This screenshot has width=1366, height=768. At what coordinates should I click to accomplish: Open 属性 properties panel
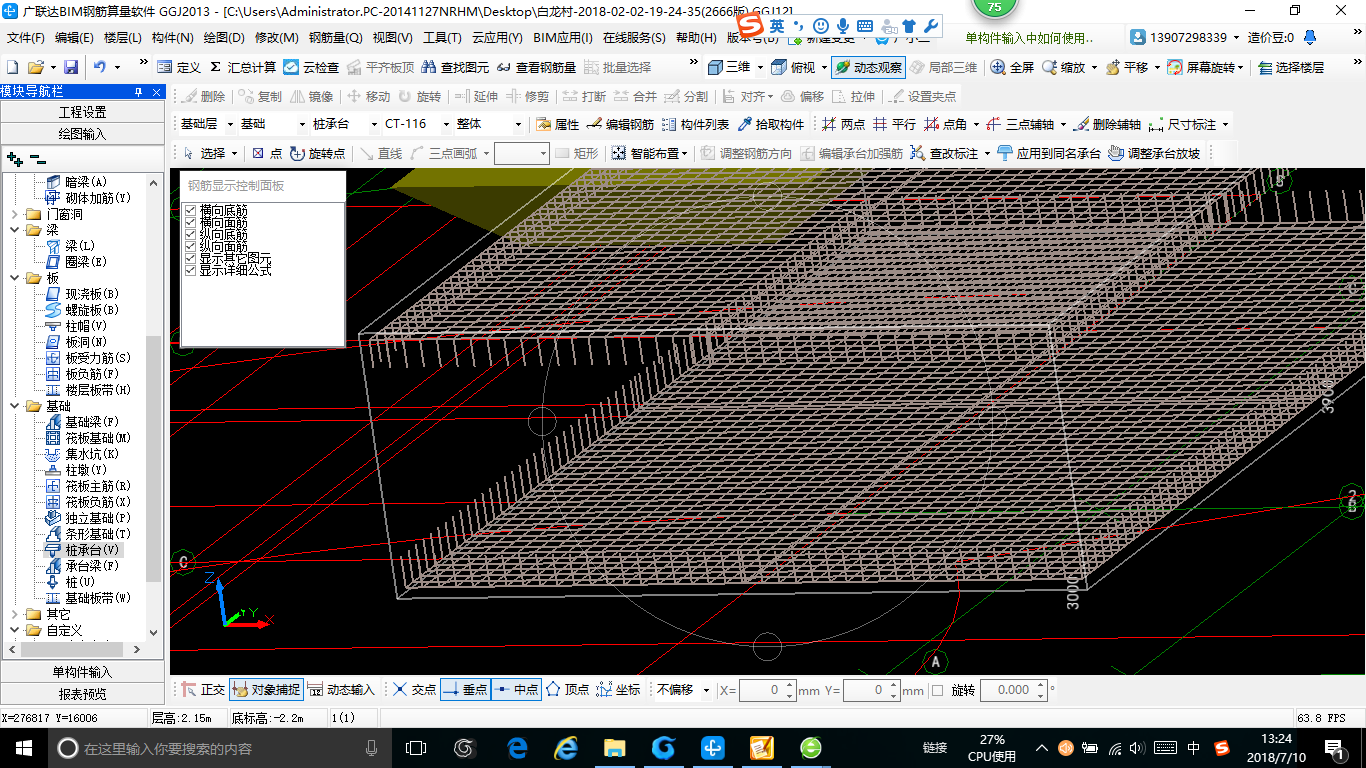click(557, 124)
